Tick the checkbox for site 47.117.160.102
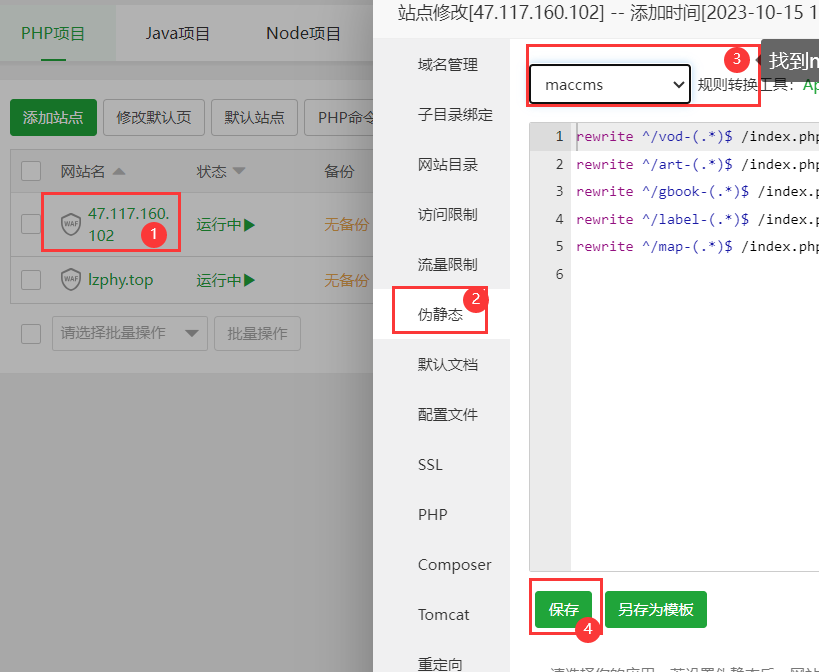 click(31, 224)
